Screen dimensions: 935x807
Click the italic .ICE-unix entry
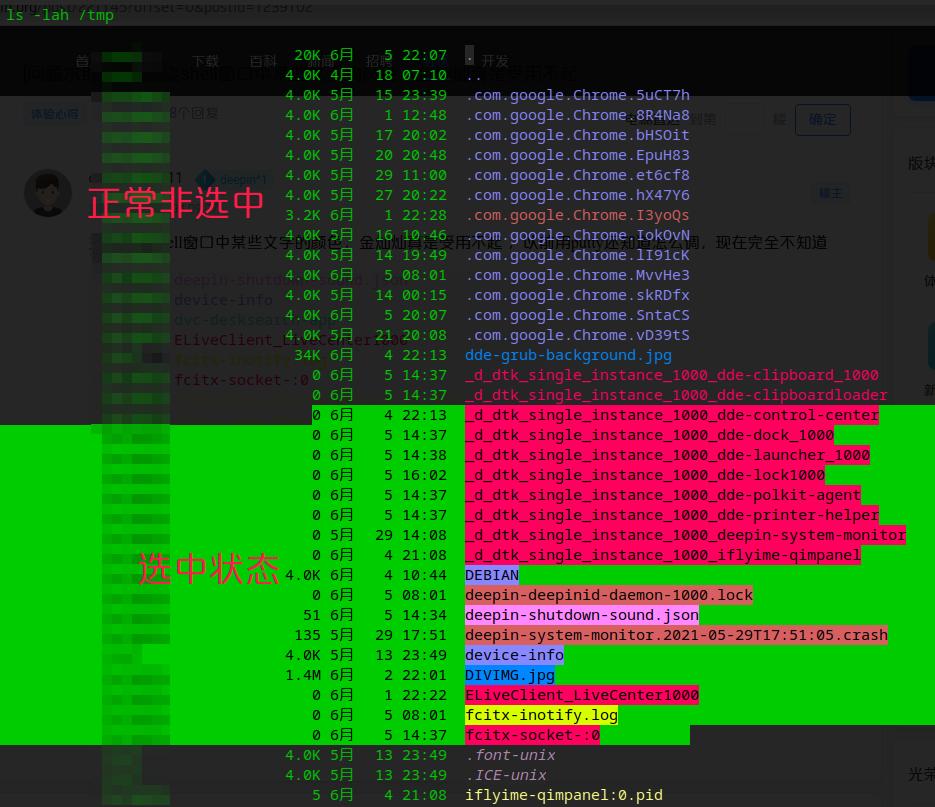pos(506,775)
